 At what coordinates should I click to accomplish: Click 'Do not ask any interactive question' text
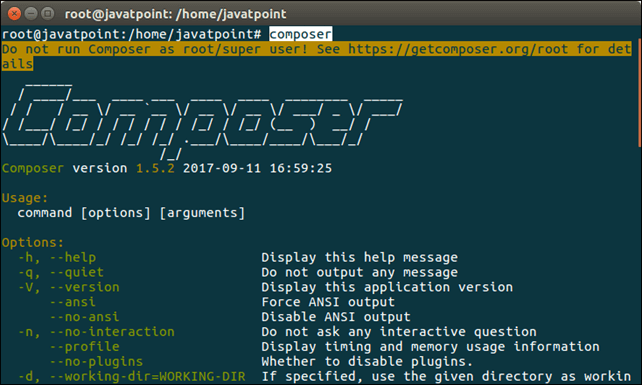[399, 332]
